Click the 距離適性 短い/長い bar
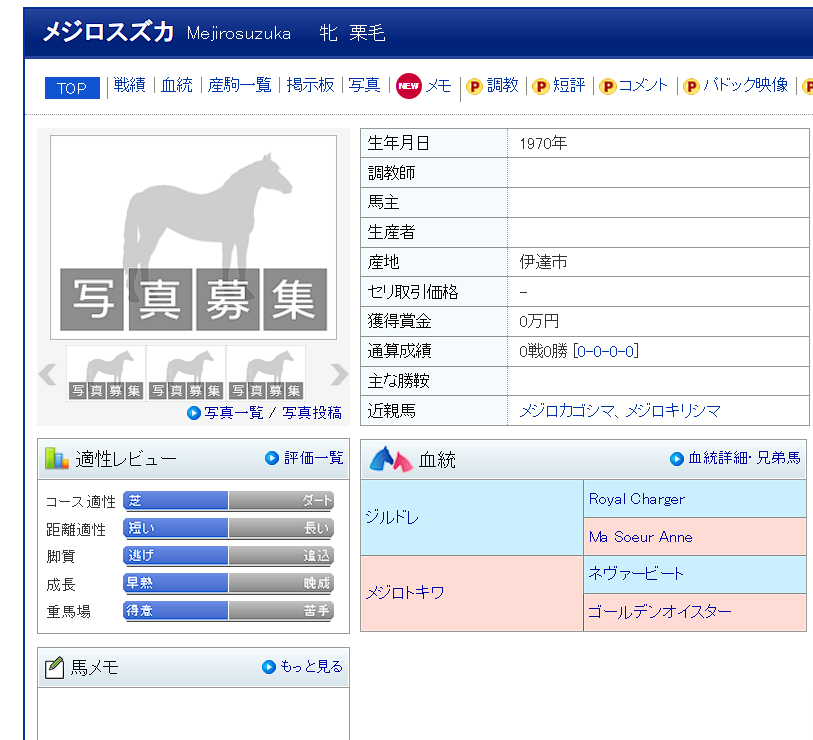The height and width of the screenshot is (740, 813). tap(228, 528)
